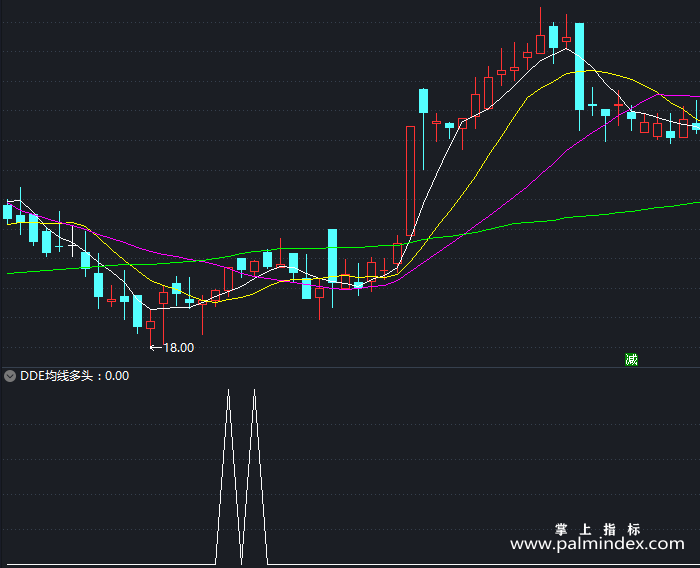Click the 18.00 low price label
This screenshot has width=700, height=568.
click(x=178, y=348)
